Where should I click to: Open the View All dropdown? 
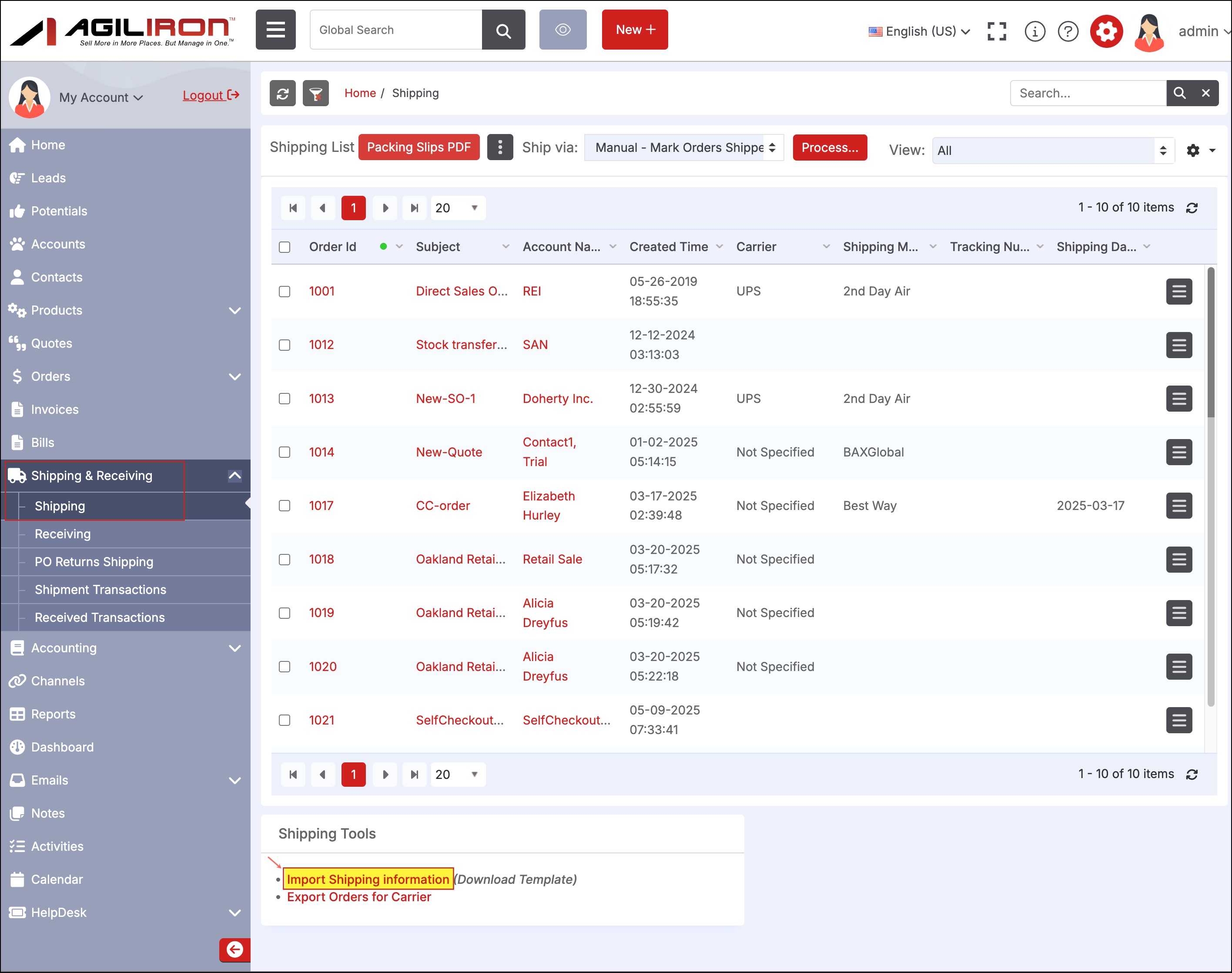[1053, 151]
